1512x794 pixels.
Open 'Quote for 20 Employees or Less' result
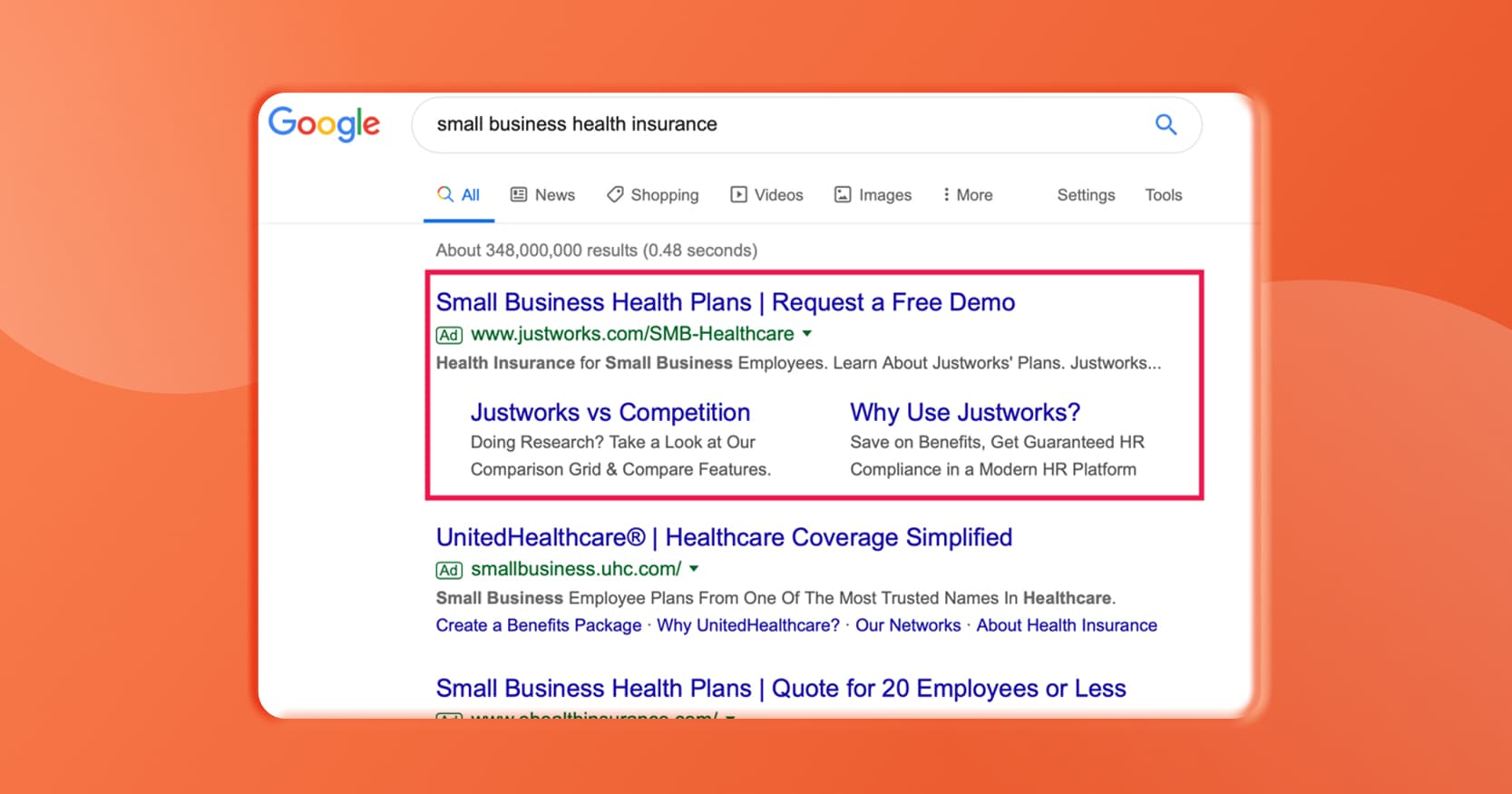click(x=781, y=689)
